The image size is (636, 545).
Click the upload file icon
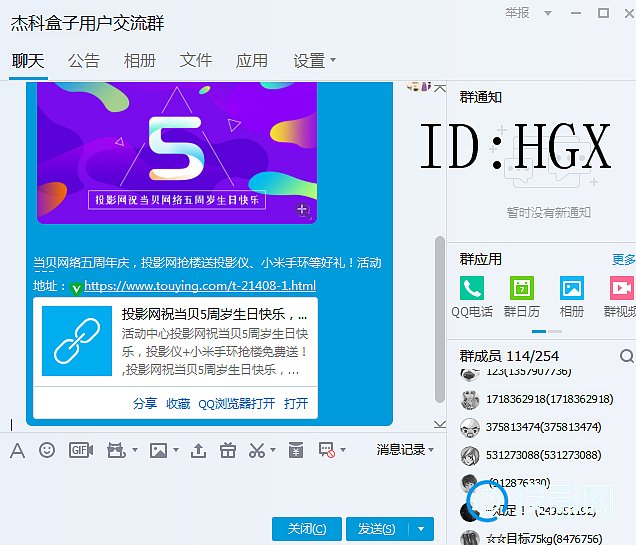(198, 450)
